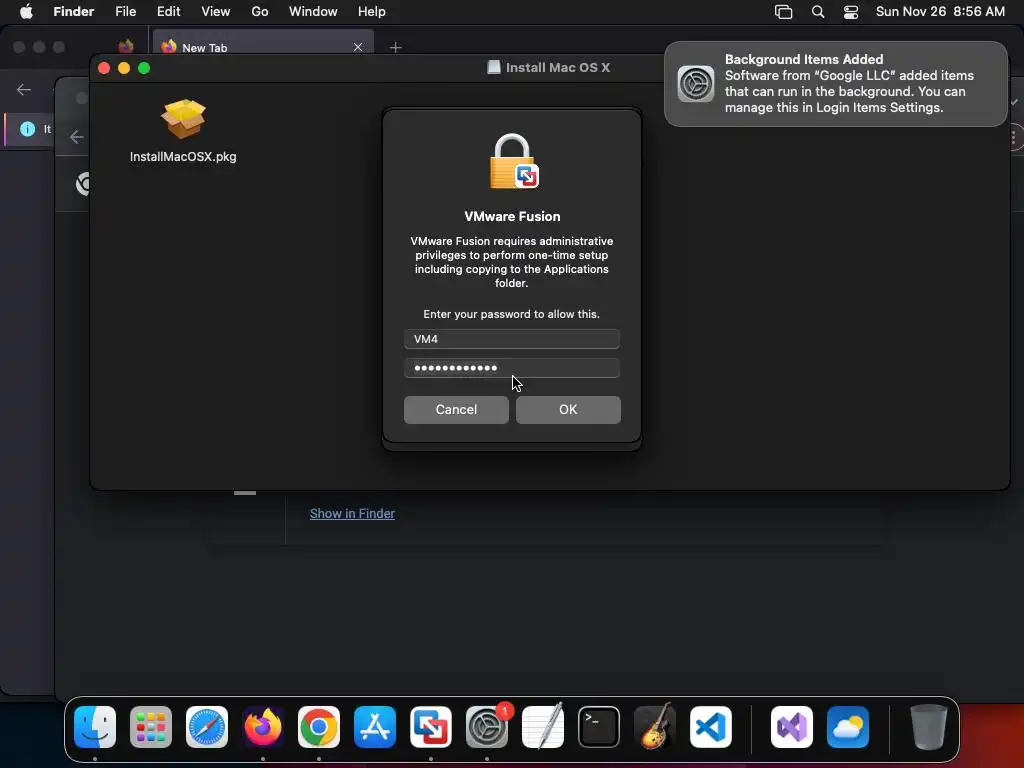Open the Help menu
The height and width of the screenshot is (768, 1024).
372,12
